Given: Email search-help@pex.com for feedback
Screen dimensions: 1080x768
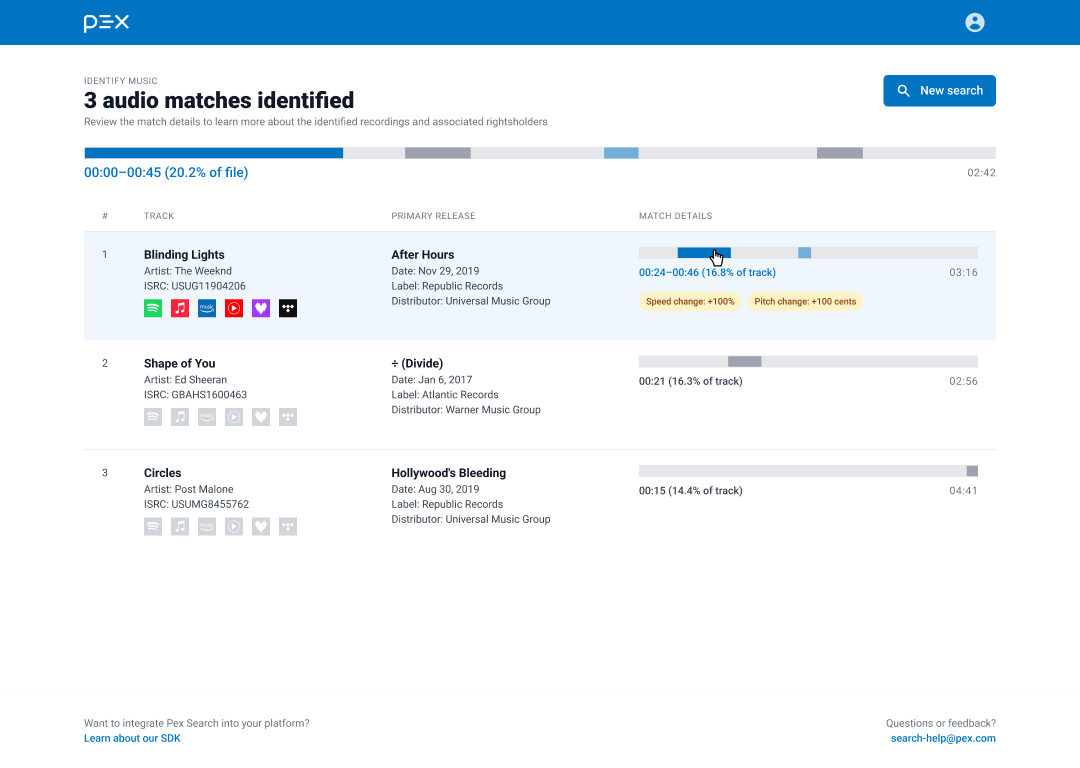Looking at the screenshot, I should coord(943,738).
